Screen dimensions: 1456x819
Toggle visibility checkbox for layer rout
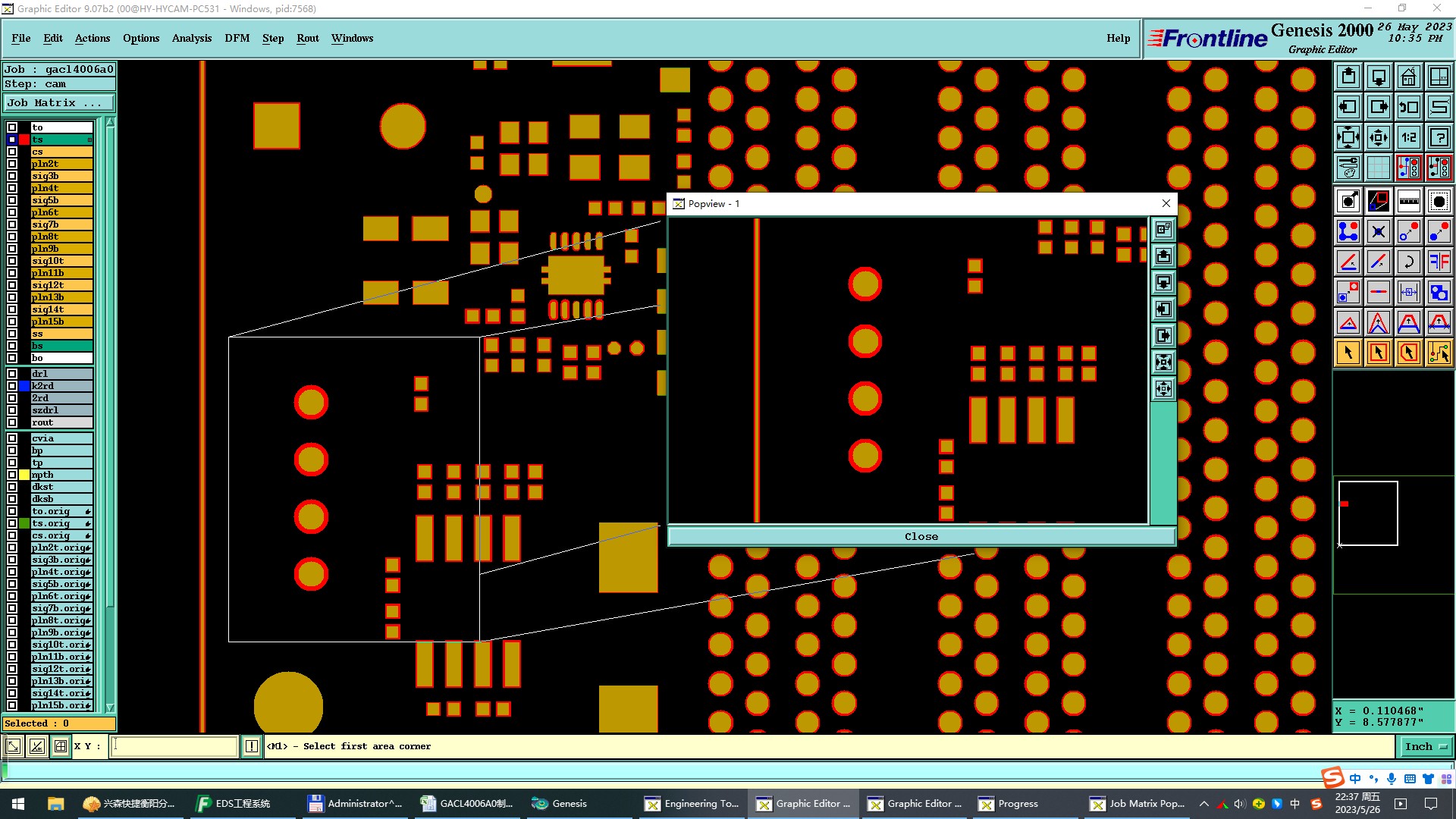12,422
